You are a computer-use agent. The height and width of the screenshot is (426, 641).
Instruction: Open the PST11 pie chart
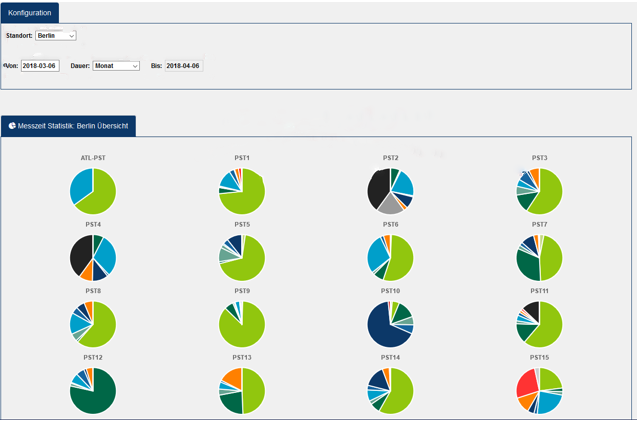click(x=539, y=325)
